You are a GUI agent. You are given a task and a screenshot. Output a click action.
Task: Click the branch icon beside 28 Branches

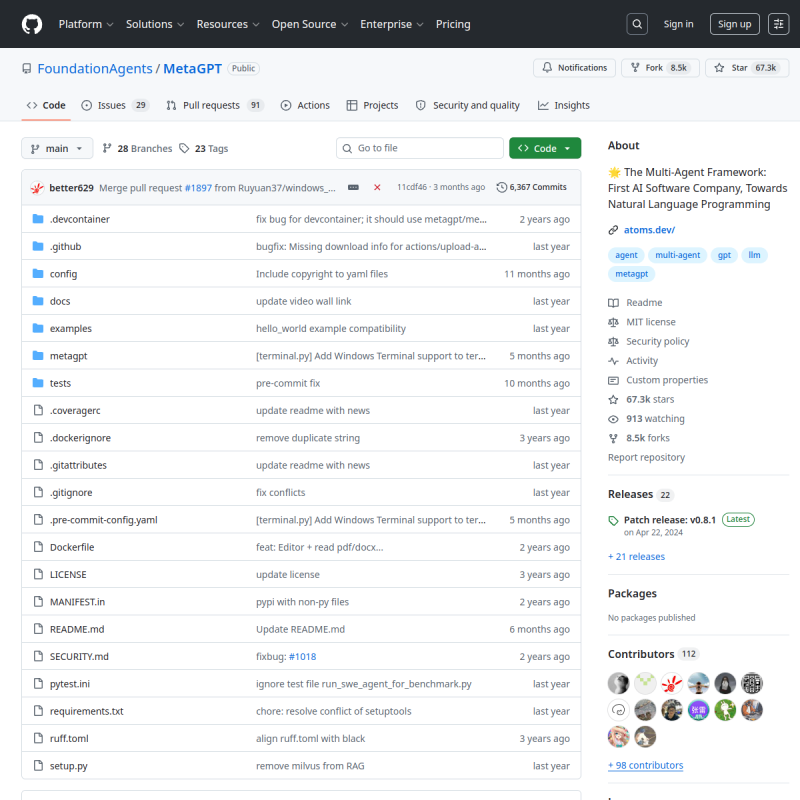click(x=107, y=148)
